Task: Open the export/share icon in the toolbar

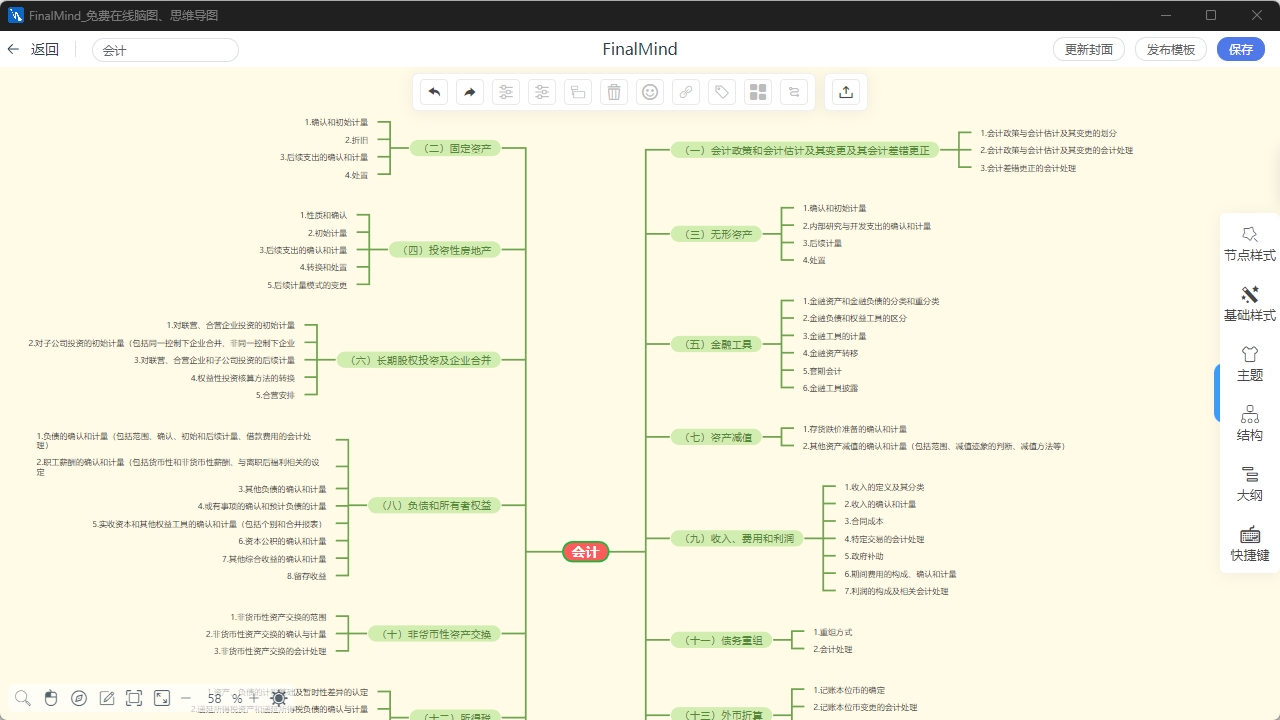Action: [x=845, y=91]
